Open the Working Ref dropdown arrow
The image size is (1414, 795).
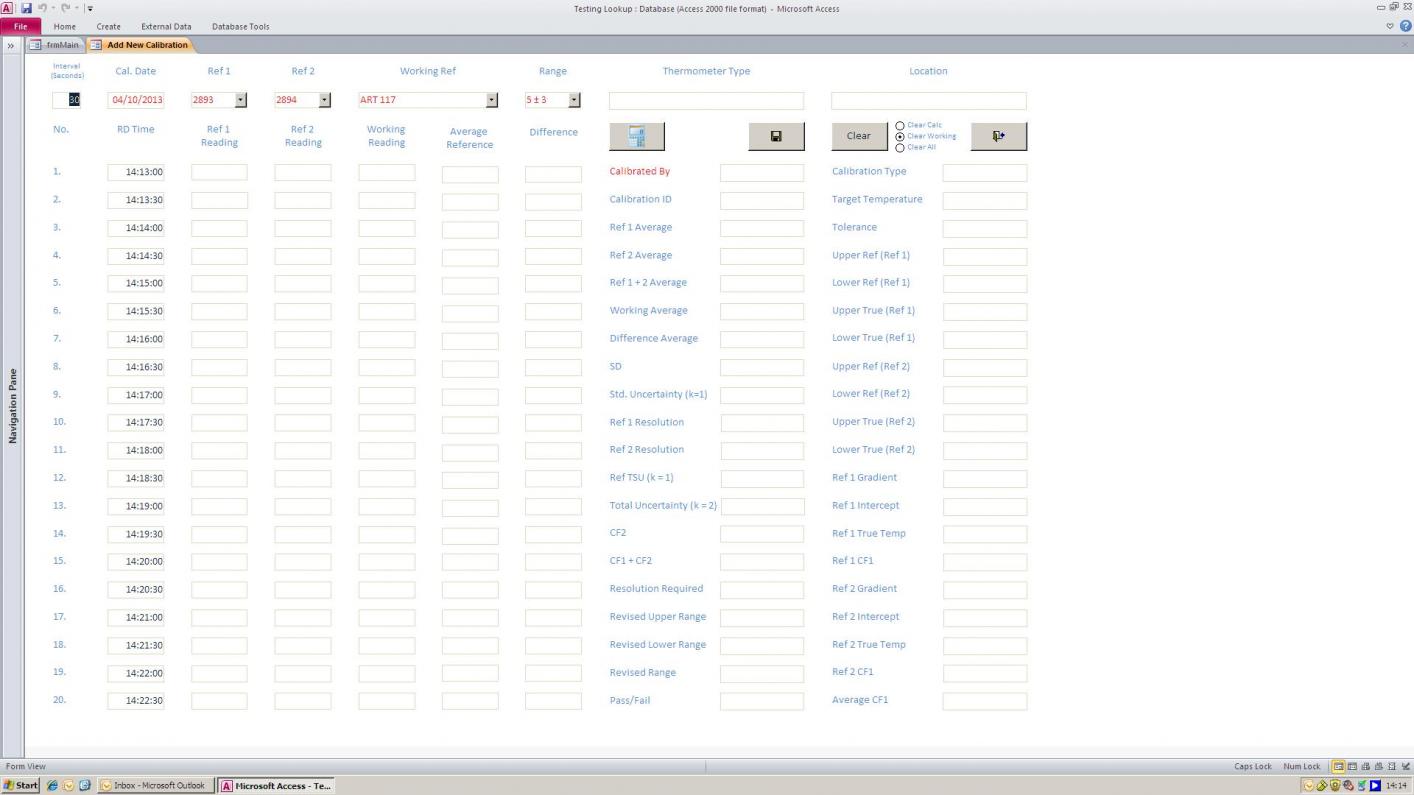click(x=491, y=100)
